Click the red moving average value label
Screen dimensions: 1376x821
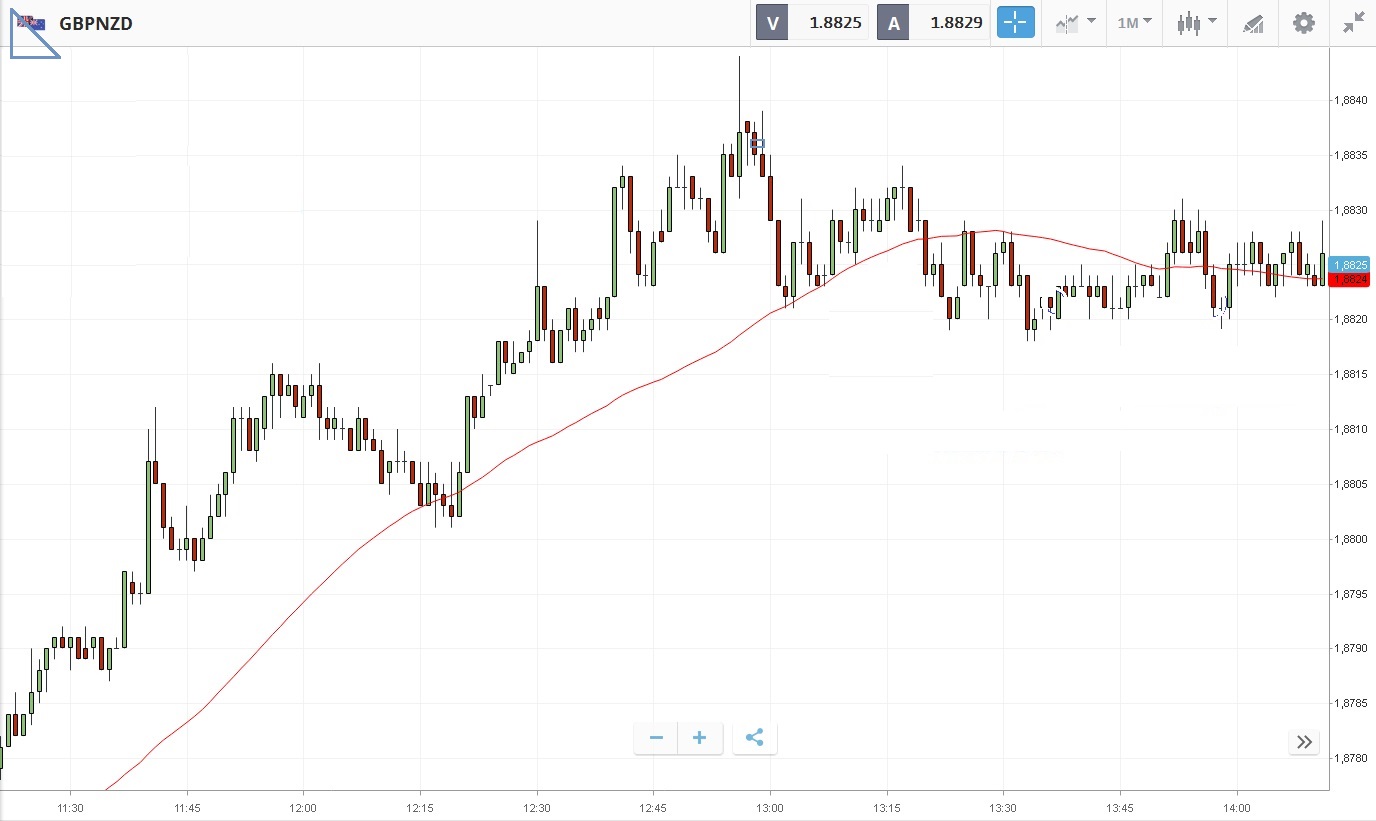1350,280
